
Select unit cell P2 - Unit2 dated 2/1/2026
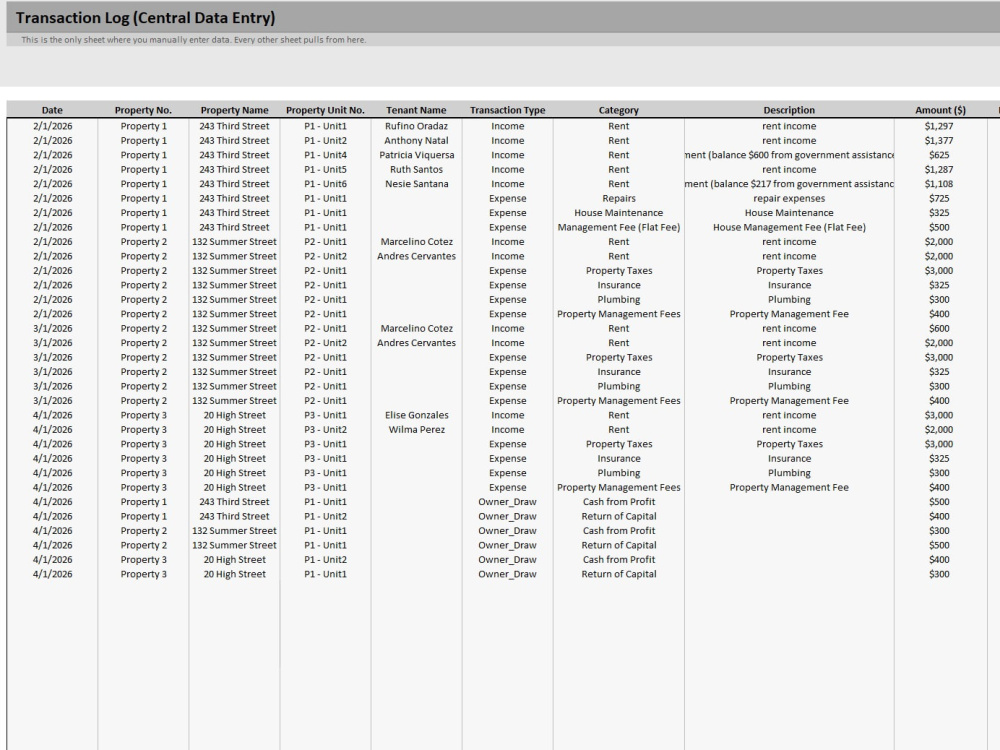(325, 256)
